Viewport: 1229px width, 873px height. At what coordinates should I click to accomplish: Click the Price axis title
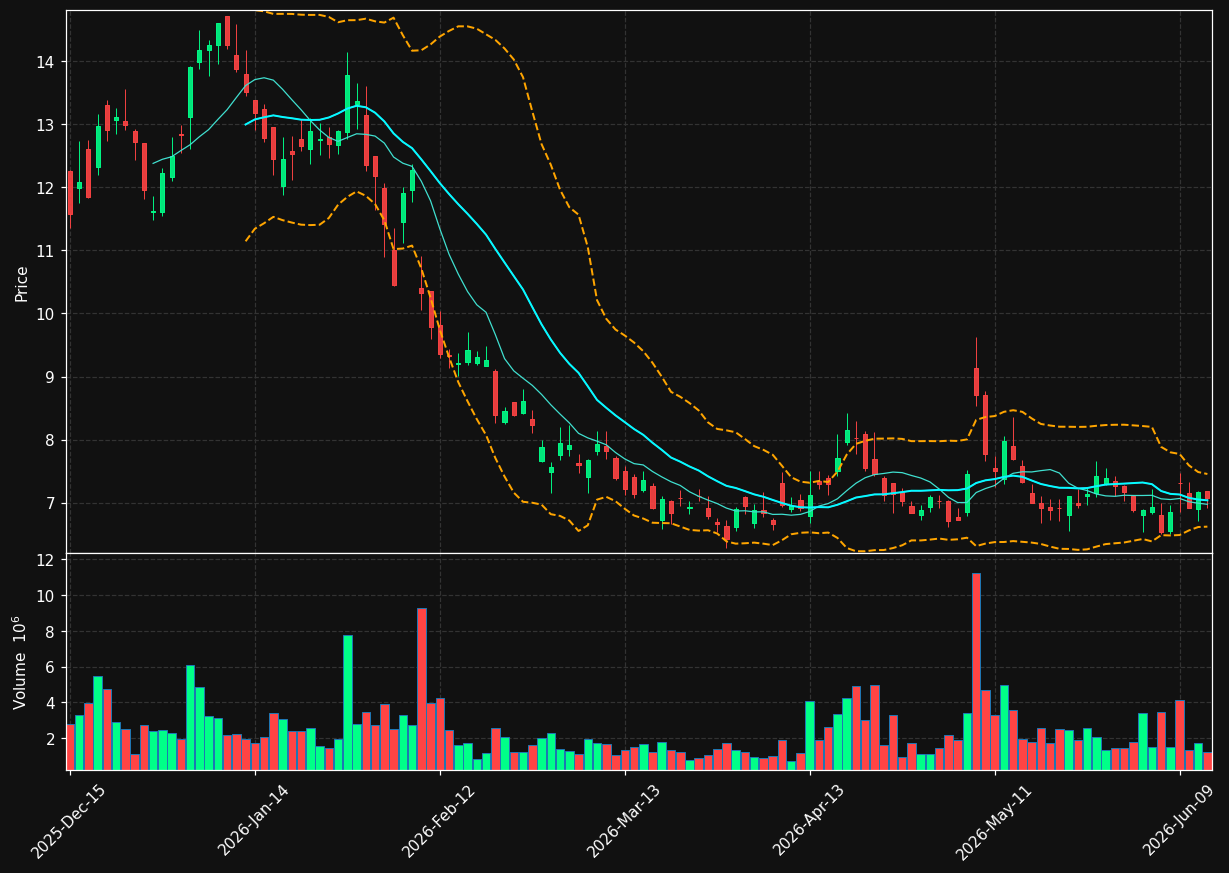click(x=22, y=283)
